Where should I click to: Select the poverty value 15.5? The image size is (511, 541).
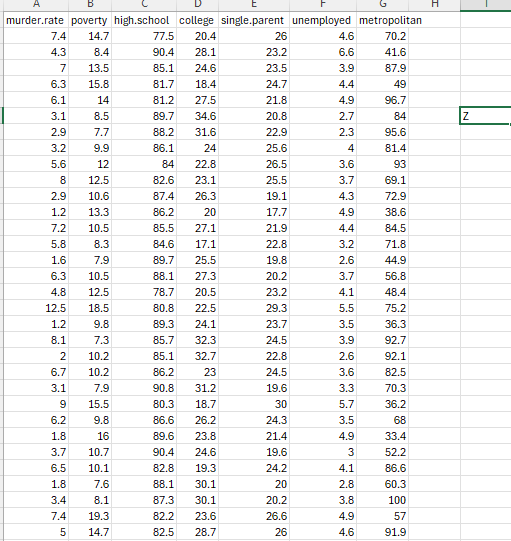90,404
